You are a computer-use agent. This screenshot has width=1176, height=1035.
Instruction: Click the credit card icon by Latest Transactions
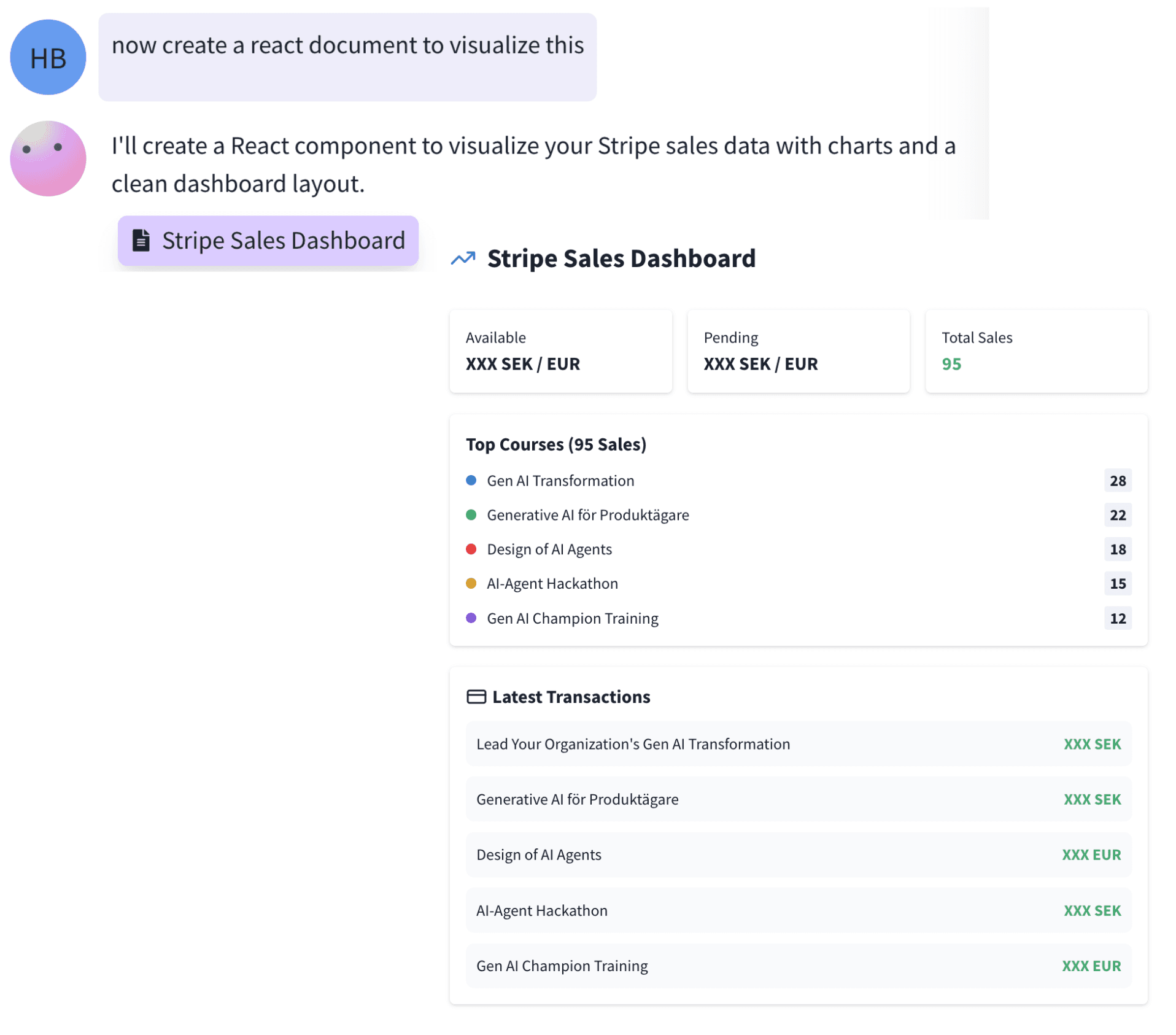(x=476, y=696)
